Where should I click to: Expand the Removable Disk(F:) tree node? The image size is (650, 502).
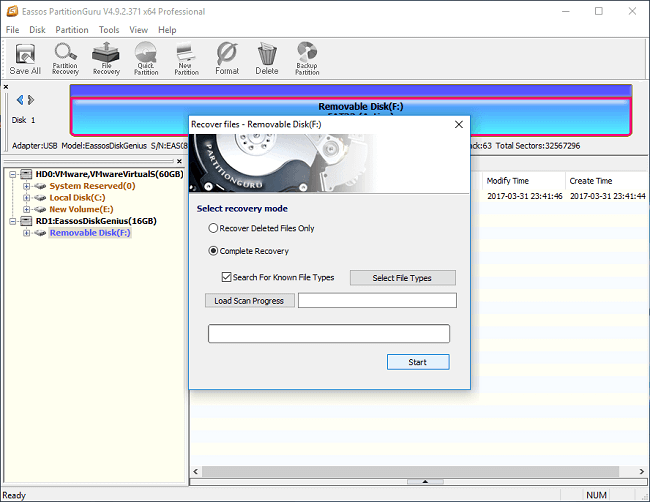click(27, 233)
